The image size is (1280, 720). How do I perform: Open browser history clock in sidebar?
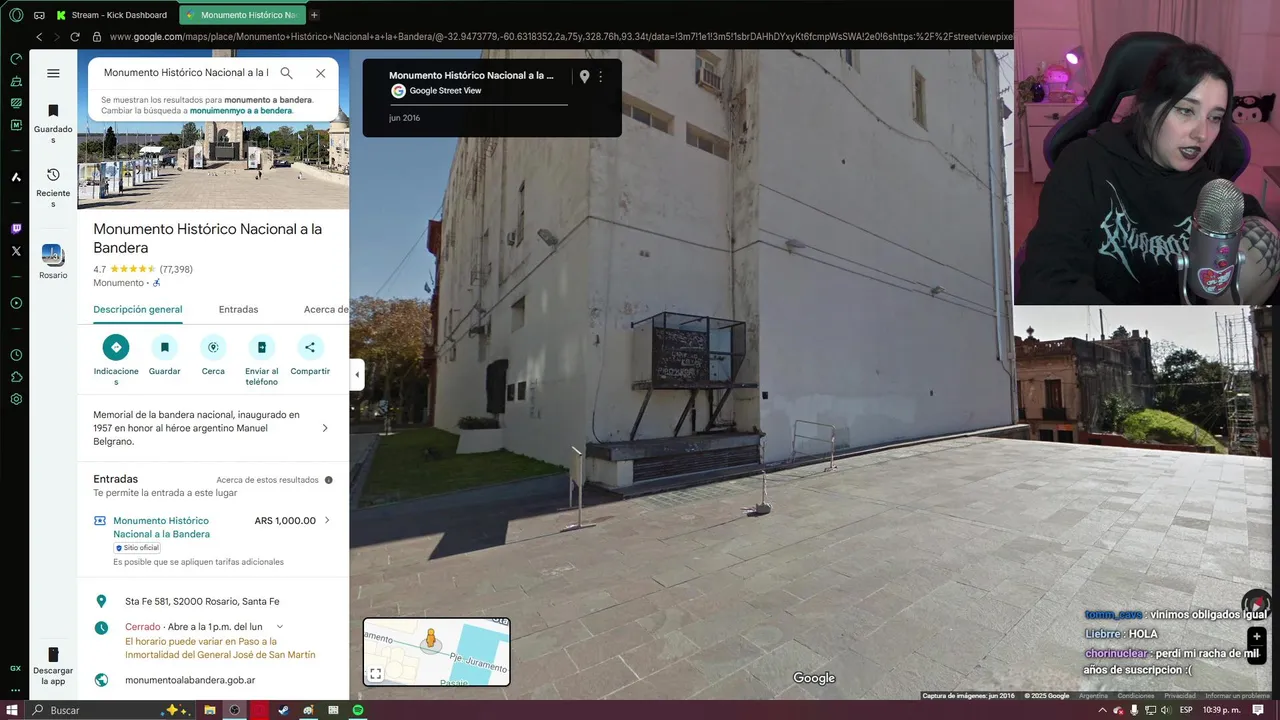[x=16, y=355]
